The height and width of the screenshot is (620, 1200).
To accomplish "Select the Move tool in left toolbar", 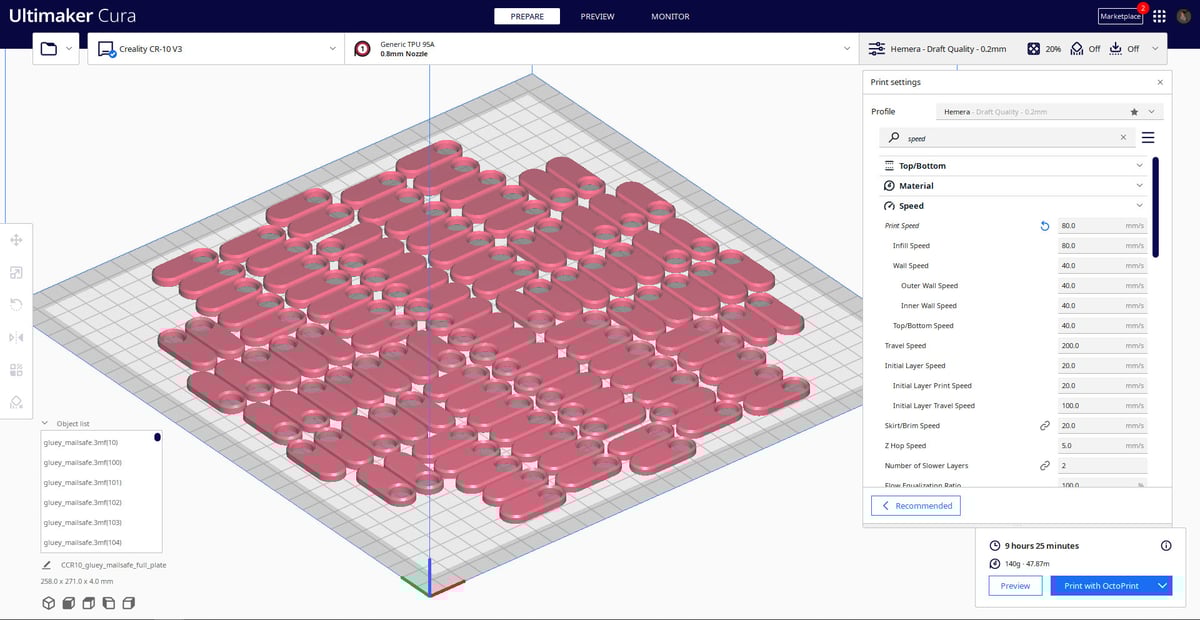I will 16,241.
